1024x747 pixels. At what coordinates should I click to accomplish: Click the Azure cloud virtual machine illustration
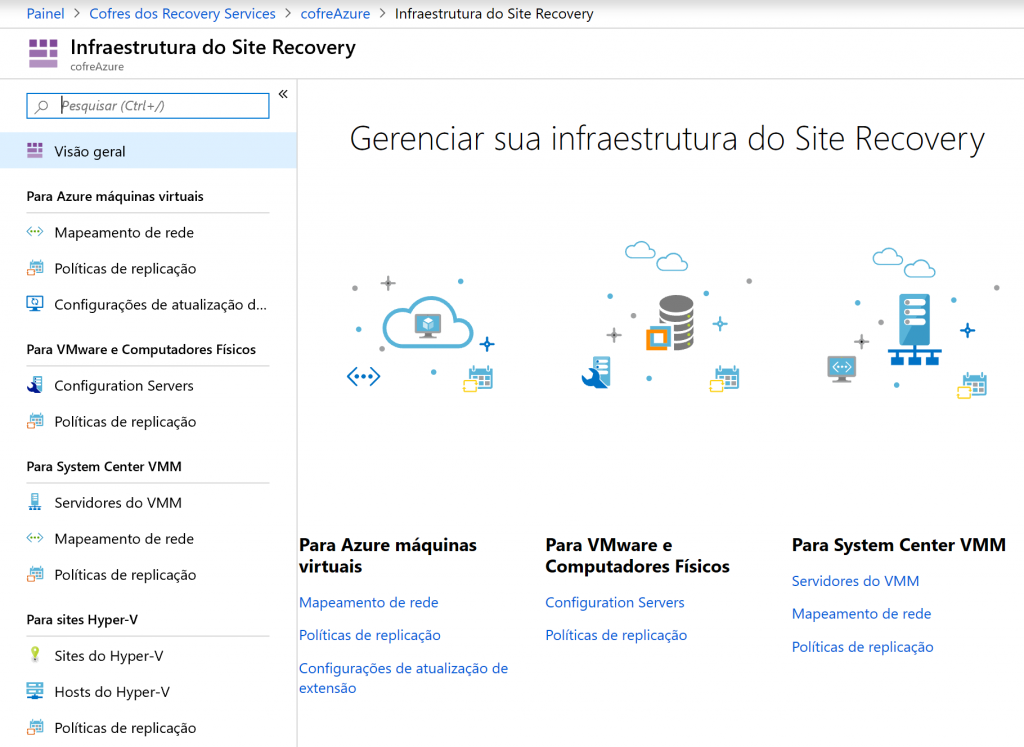[427, 324]
